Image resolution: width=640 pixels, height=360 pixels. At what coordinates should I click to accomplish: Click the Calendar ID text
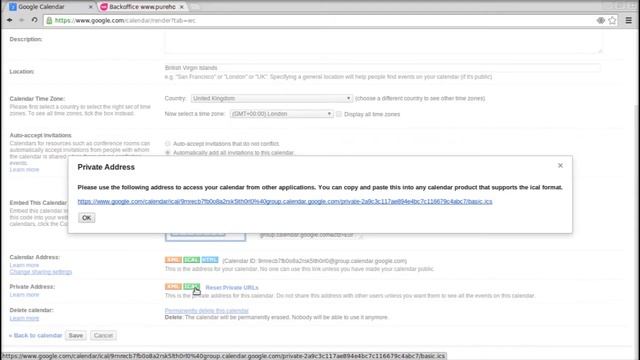pyautogui.click(x=315, y=261)
